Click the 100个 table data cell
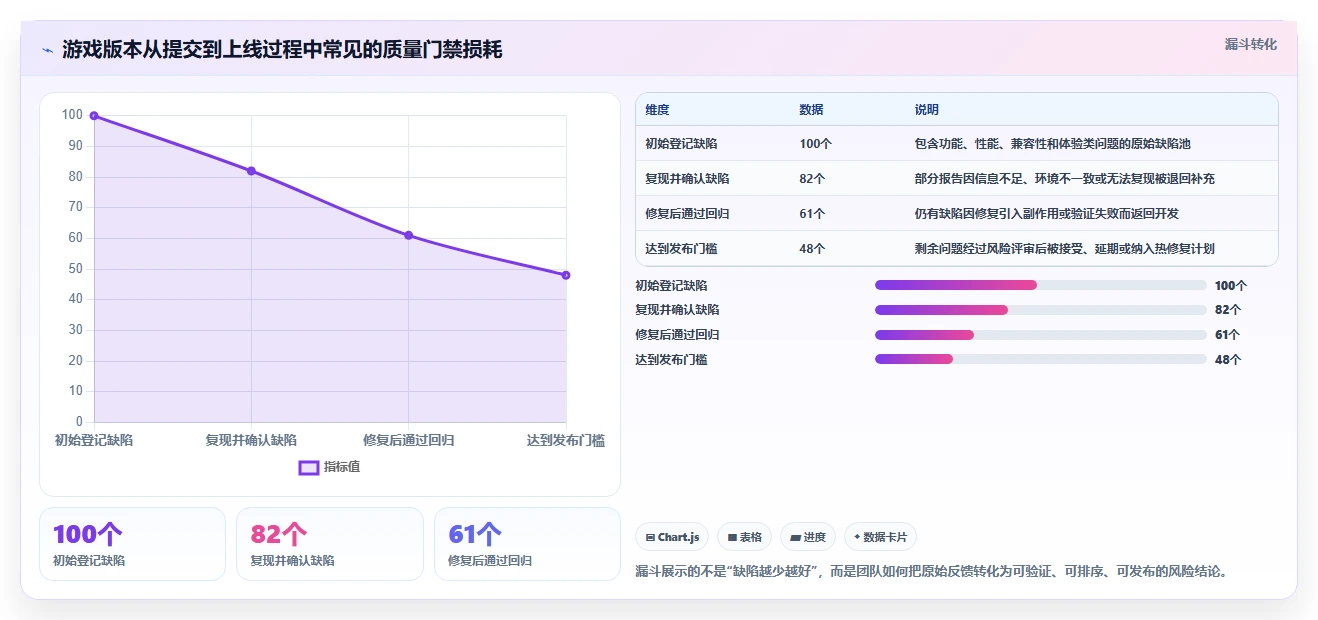 815,144
